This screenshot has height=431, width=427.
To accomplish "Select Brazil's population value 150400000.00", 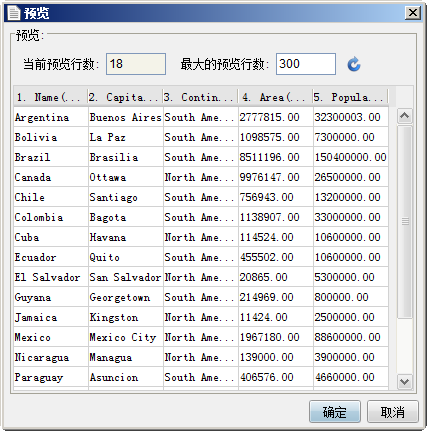I will click(x=351, y=157).
